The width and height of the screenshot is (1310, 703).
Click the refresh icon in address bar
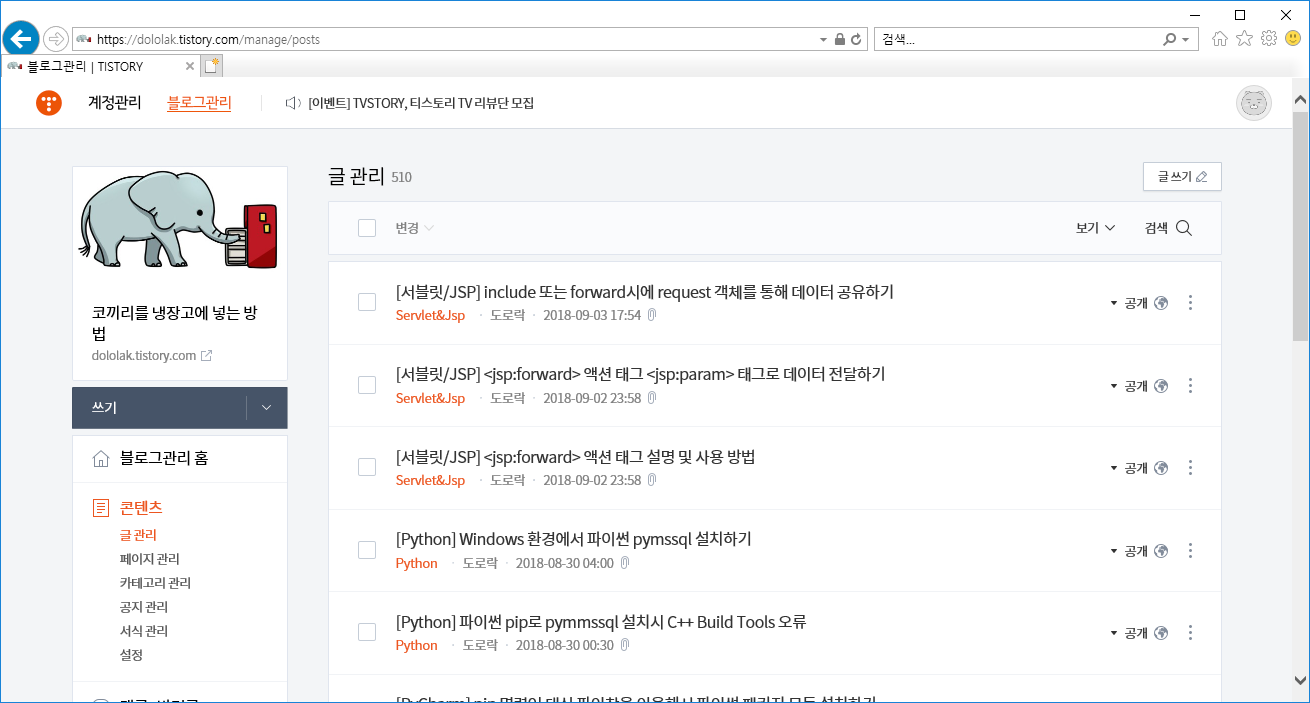(x=856, y=39)
